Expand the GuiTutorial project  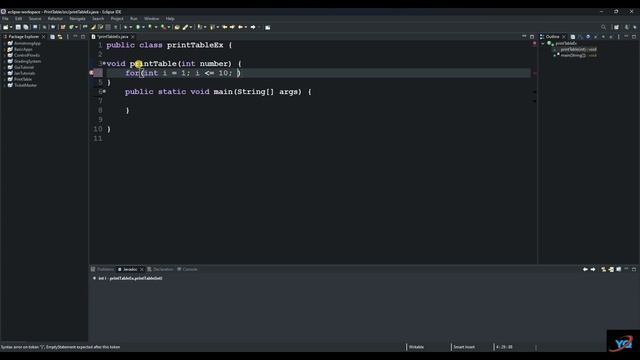tap(4, 67)
